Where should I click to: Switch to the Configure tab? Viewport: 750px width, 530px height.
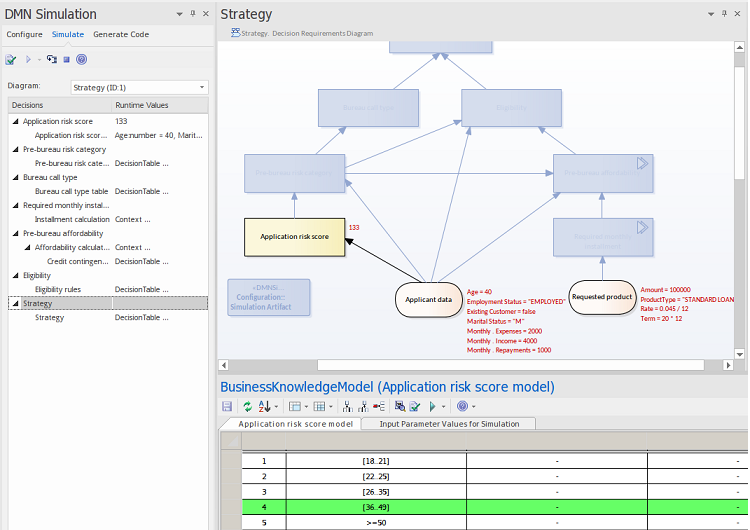point(24,34)
